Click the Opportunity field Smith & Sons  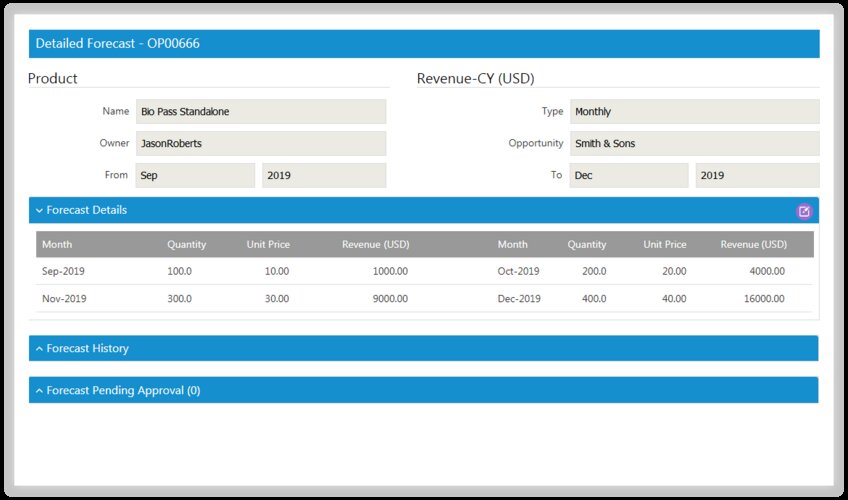pyautogui.click(x=694, y=143)
